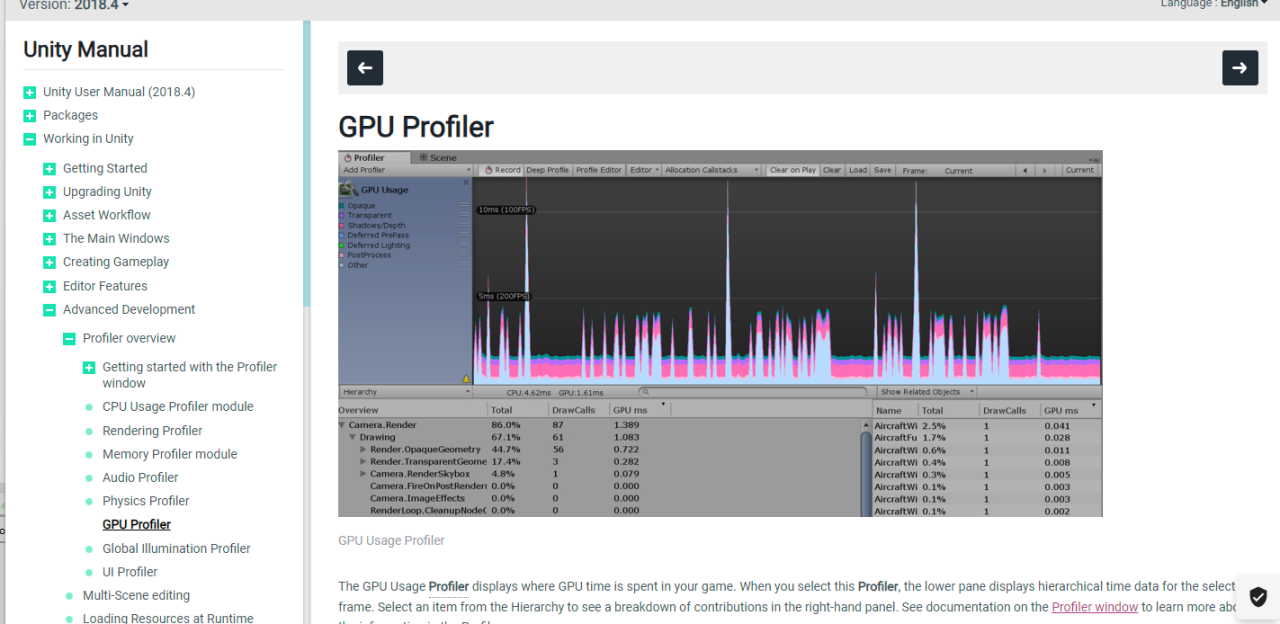Open the Physics Profiler page

[x=146, y=501]
